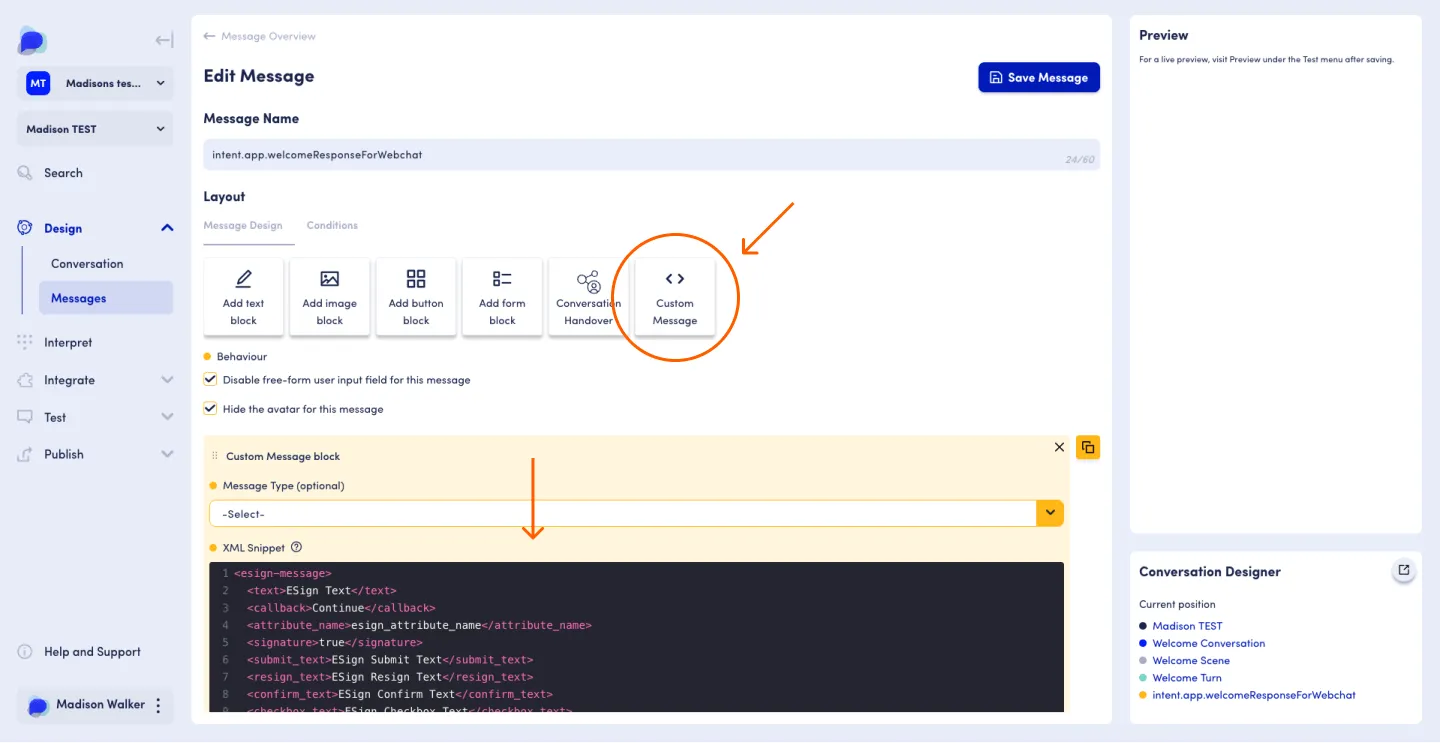Open the Madison TEST designer link
The width and height of the screenshot is (1440, 743).
1187,626
